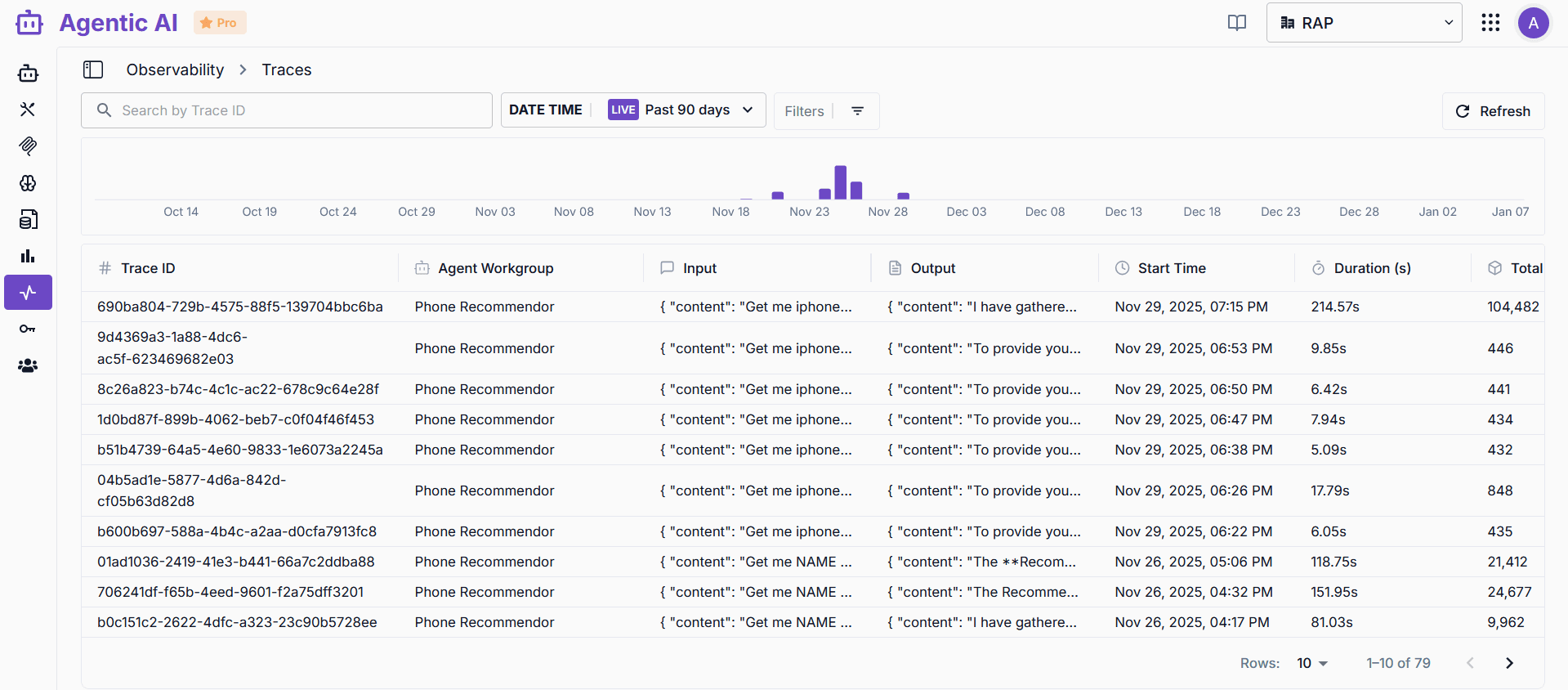Viewport: 1568px width, 690px height.
Task: Select the active traces pulse icon in sidebar
Action: pyautogui.click(x=28, y=293)
